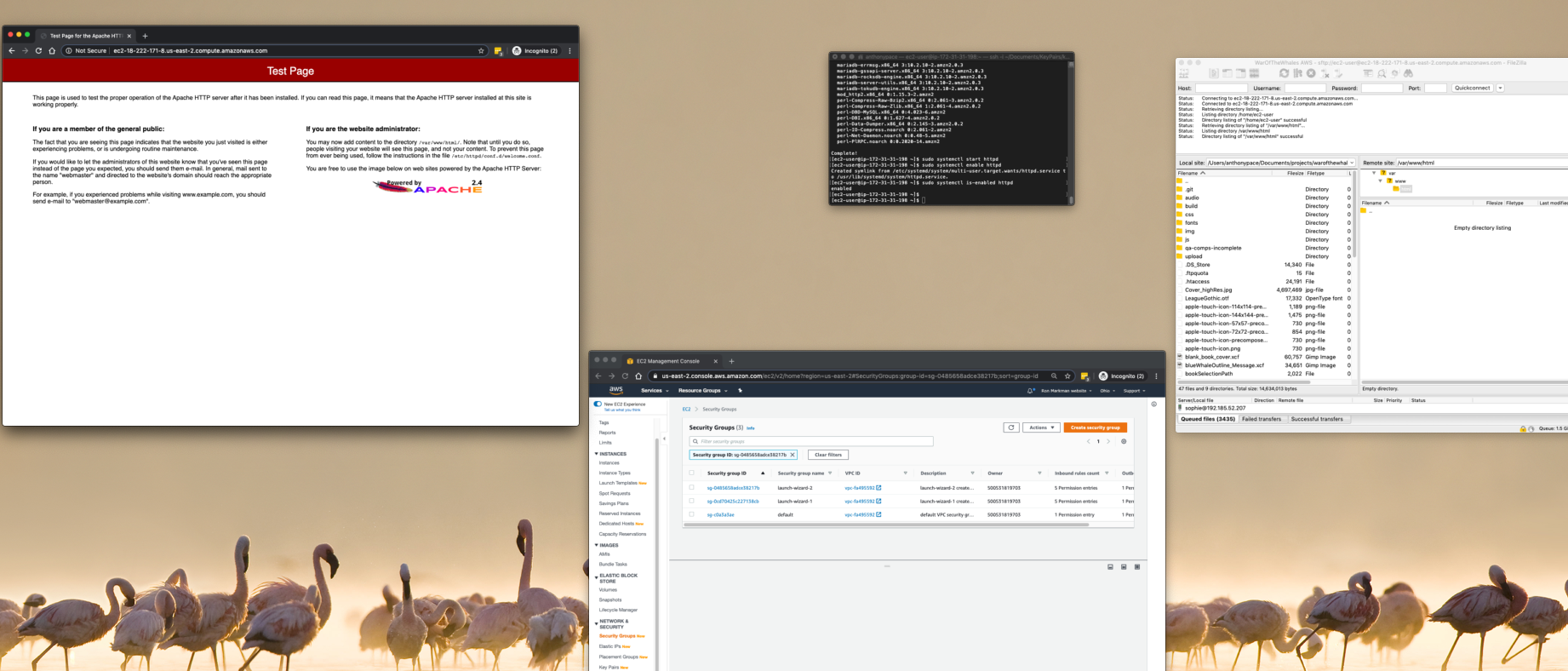1568x671 pixels.
Task: Click the zoom magnifier icon in EC2 address bar
Action: click(1054, 376)
